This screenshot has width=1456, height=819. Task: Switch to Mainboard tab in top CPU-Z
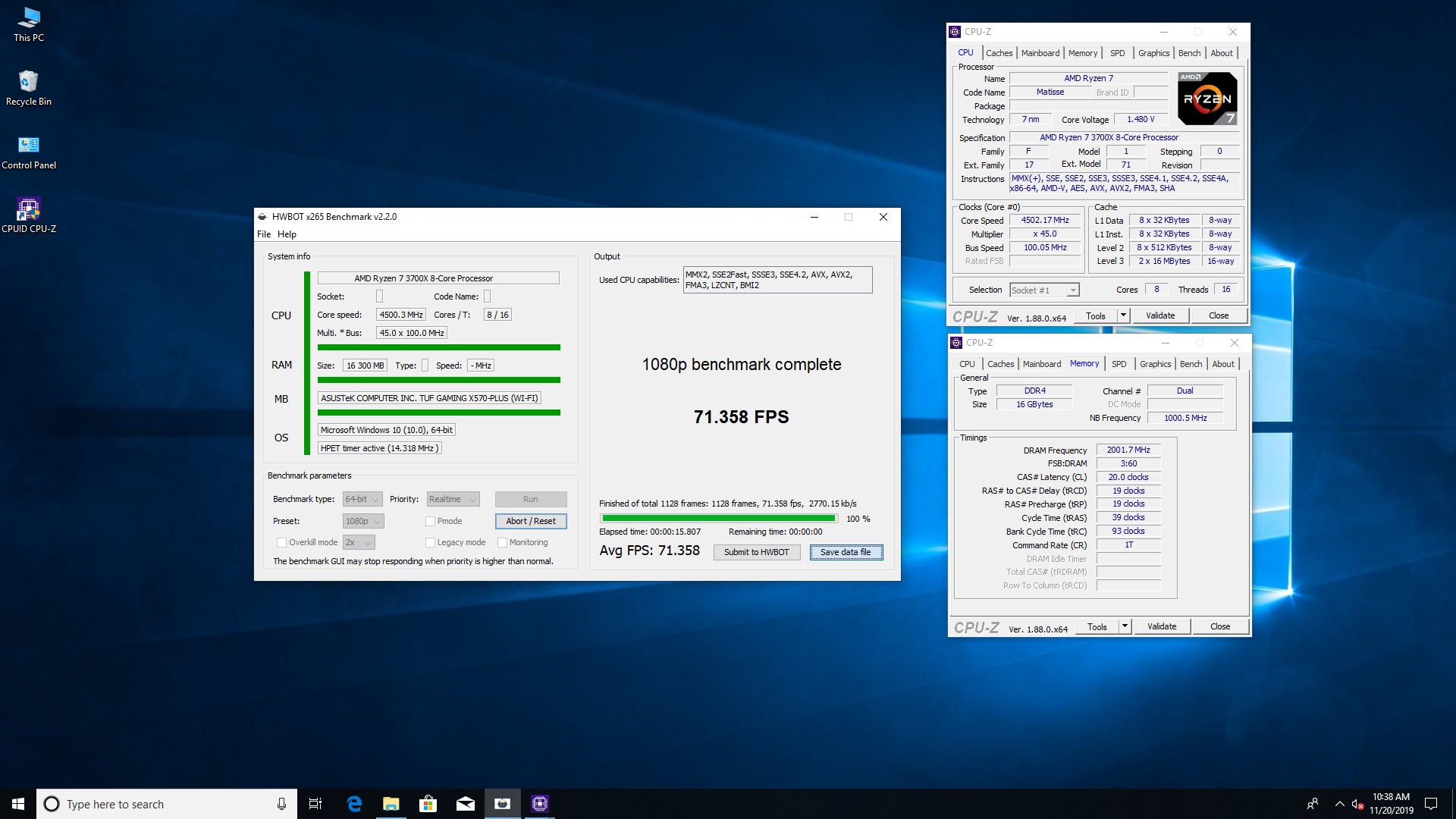[1040, 53]
